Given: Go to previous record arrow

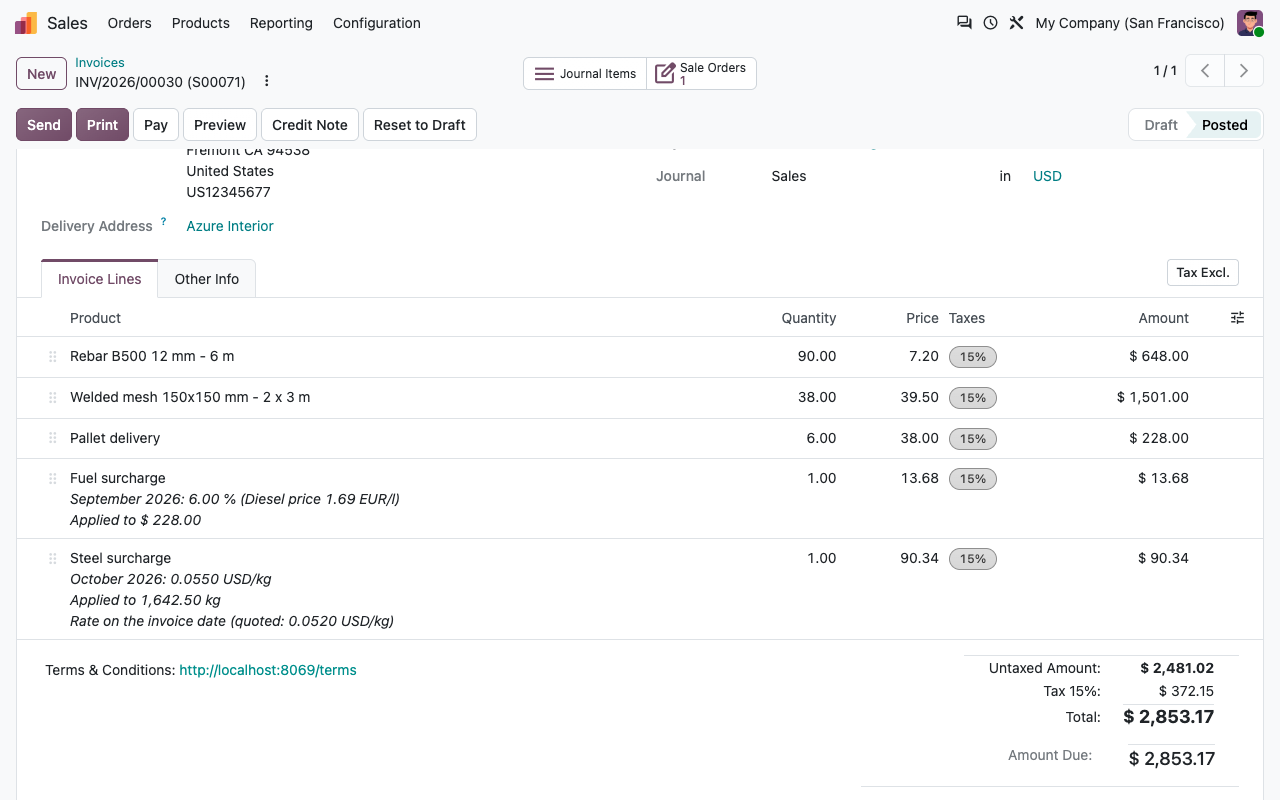Looking at the screenshot, I should click(1206, 71).
